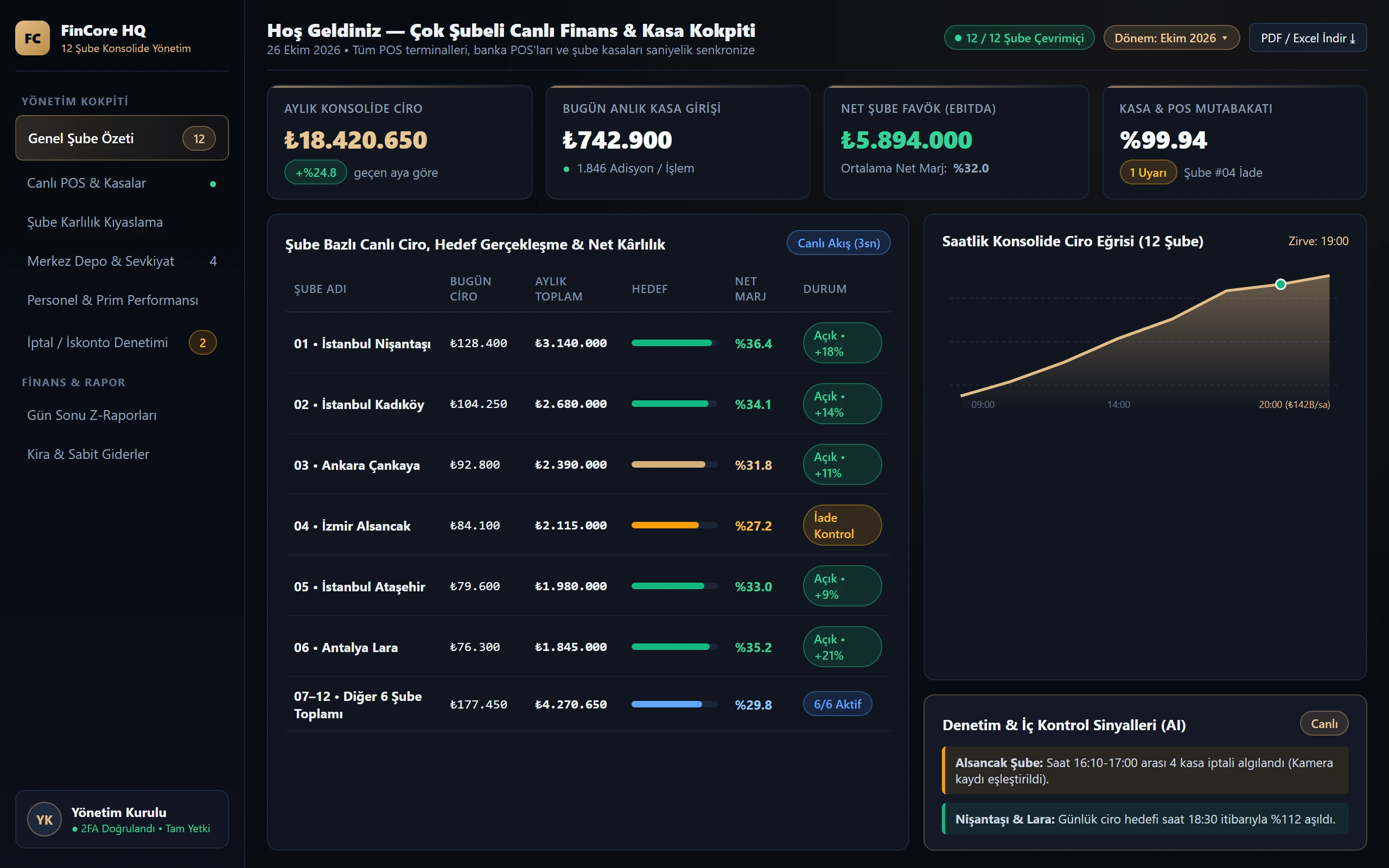The height and width of the screenshot is (868, 1389).
Task: Click the 12 / 12 Şube Çevrimiçi status pill
Action: click(1019, 38)
